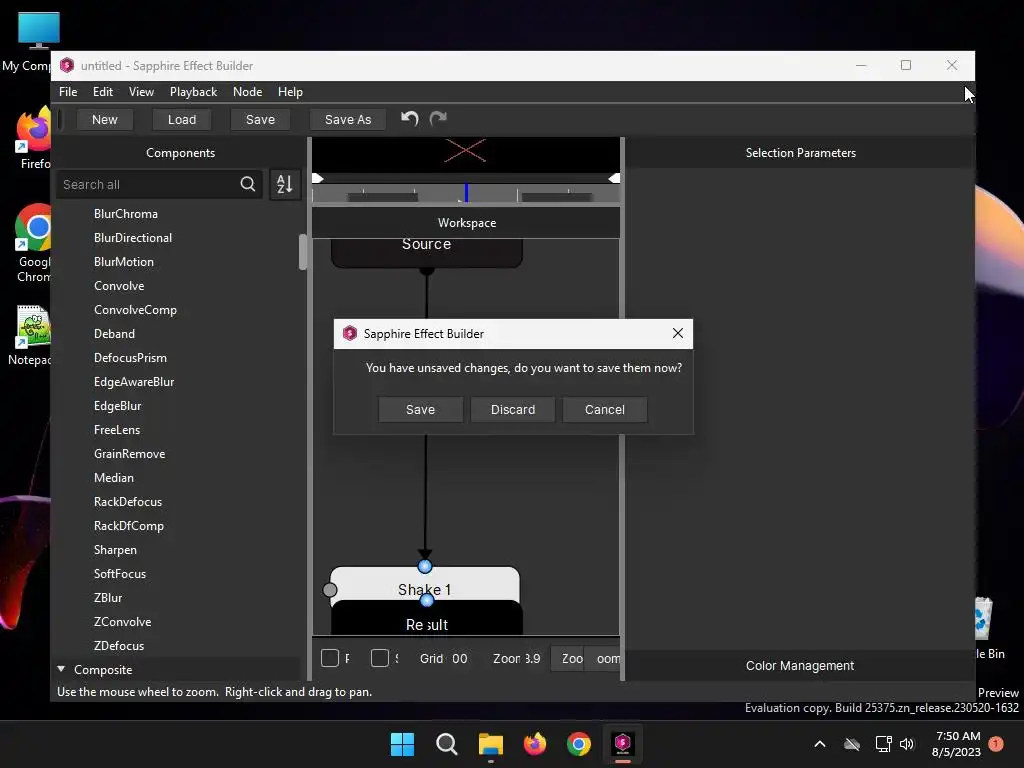
Task: Click the New toolbar button
Action: [104, 120]
